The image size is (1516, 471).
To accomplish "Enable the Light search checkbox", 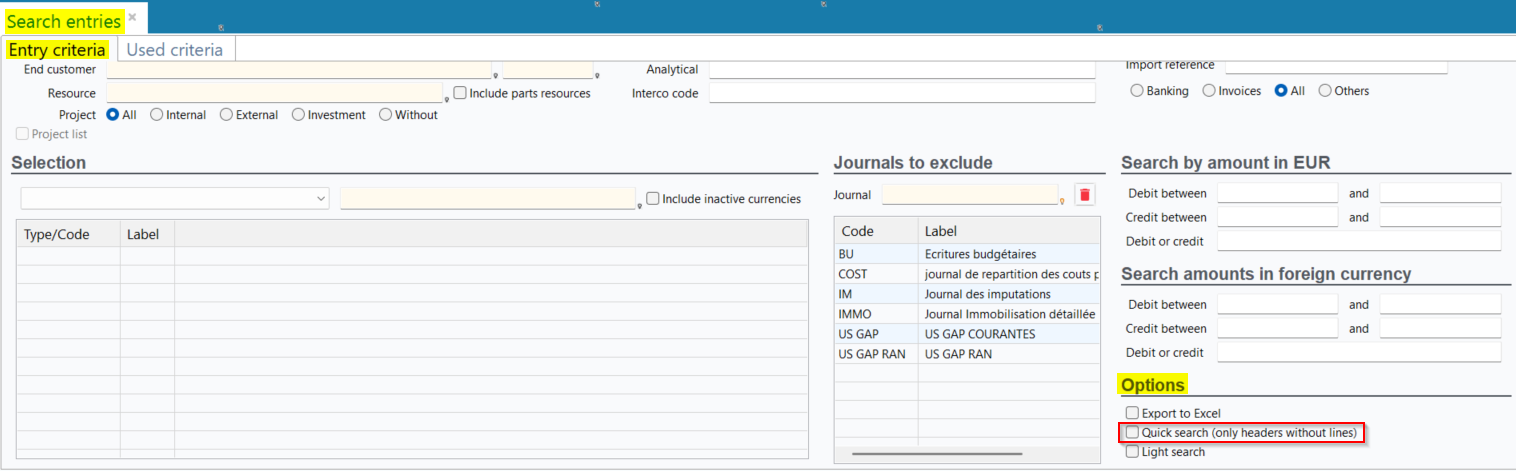I will click(x=1132, y=452).
